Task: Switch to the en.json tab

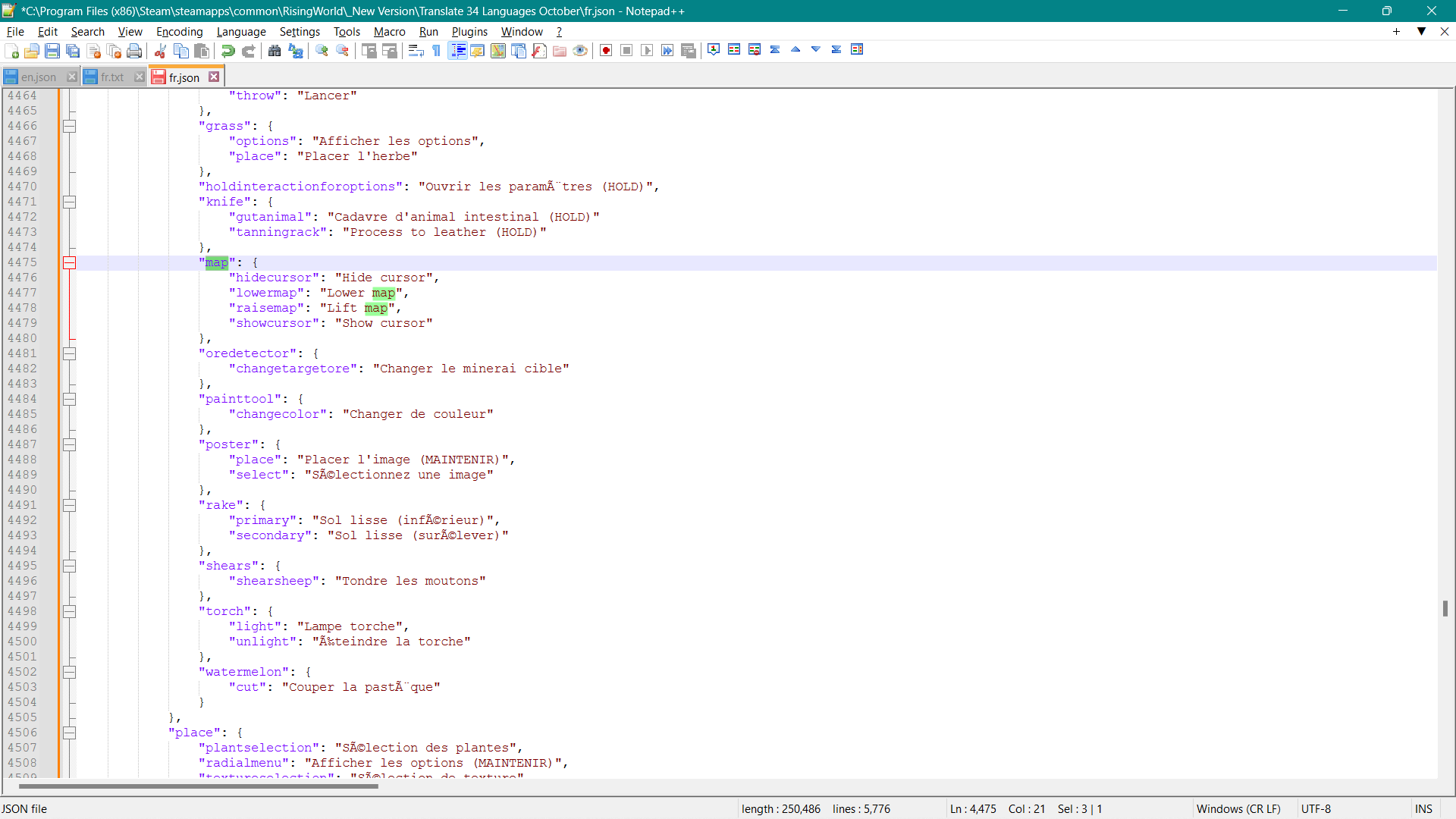Action: [38, 77]
